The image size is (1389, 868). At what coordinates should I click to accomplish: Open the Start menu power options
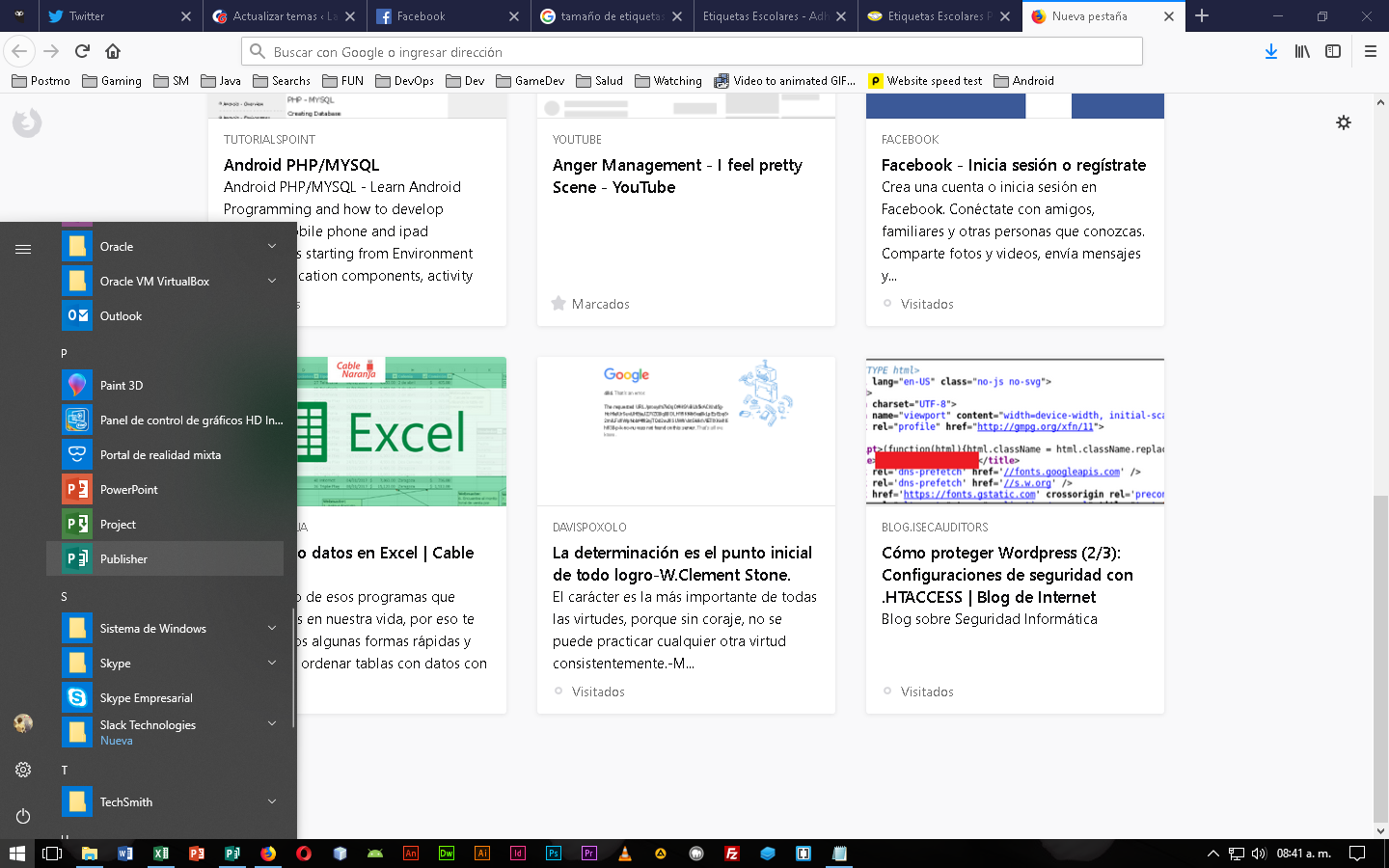coord(23,816)
